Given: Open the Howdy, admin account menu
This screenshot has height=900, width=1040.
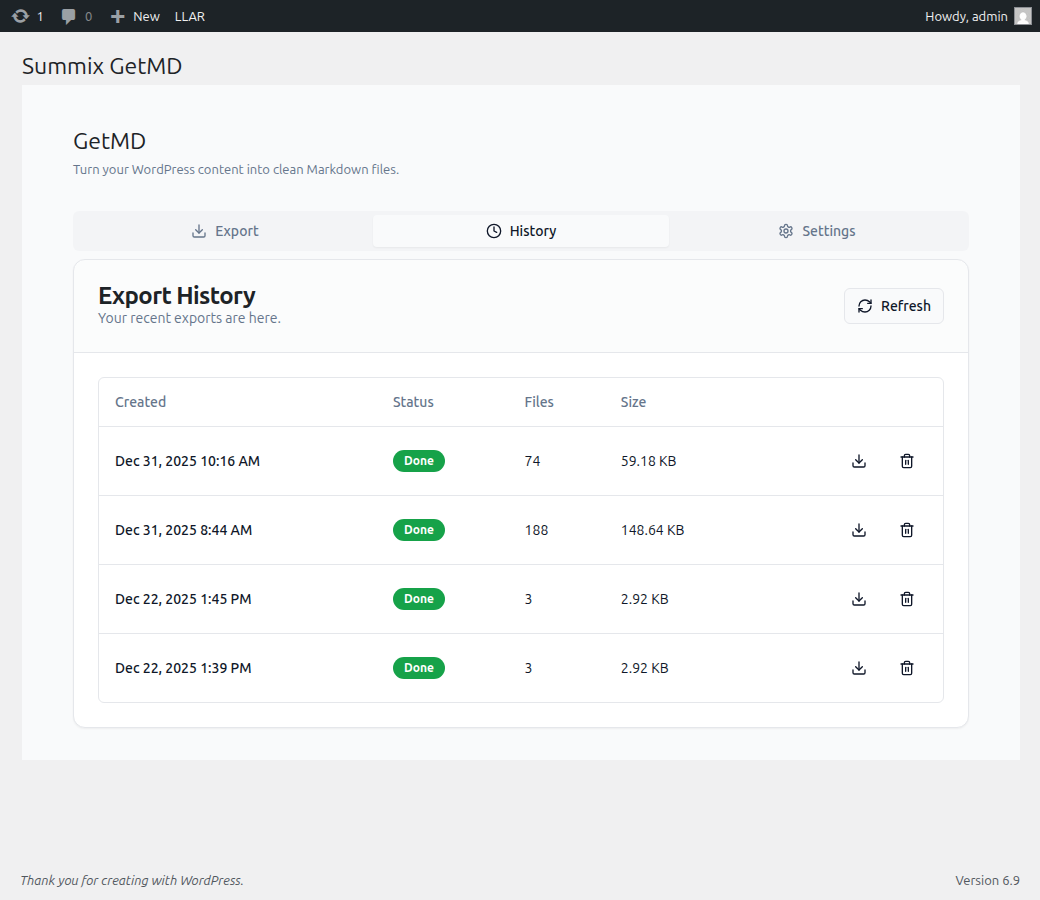Looking at the screenshot, I should 978,16.
